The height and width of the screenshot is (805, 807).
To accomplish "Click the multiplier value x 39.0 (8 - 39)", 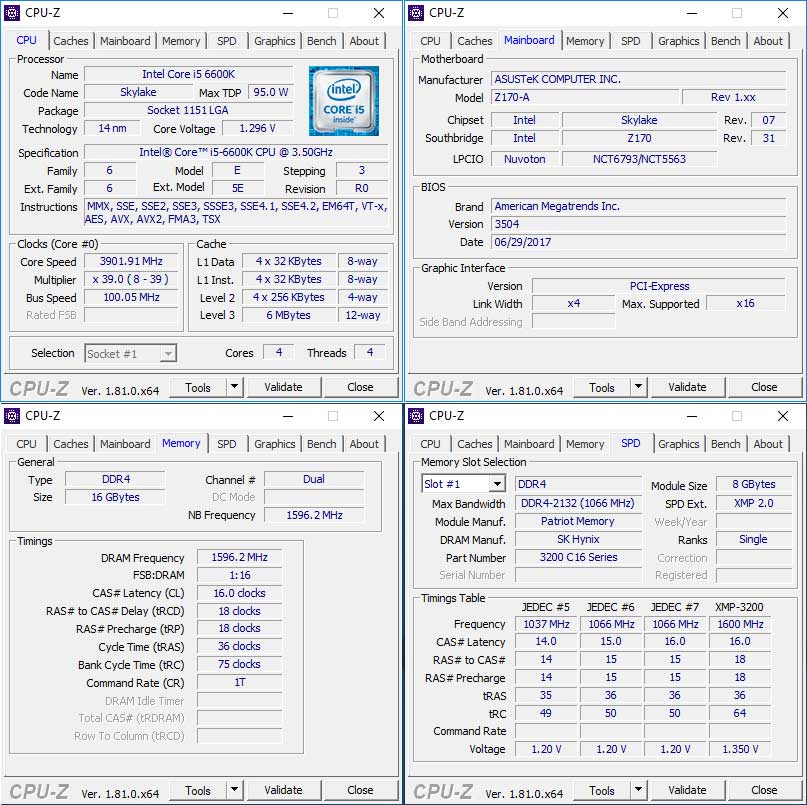I will pos(131,279).
